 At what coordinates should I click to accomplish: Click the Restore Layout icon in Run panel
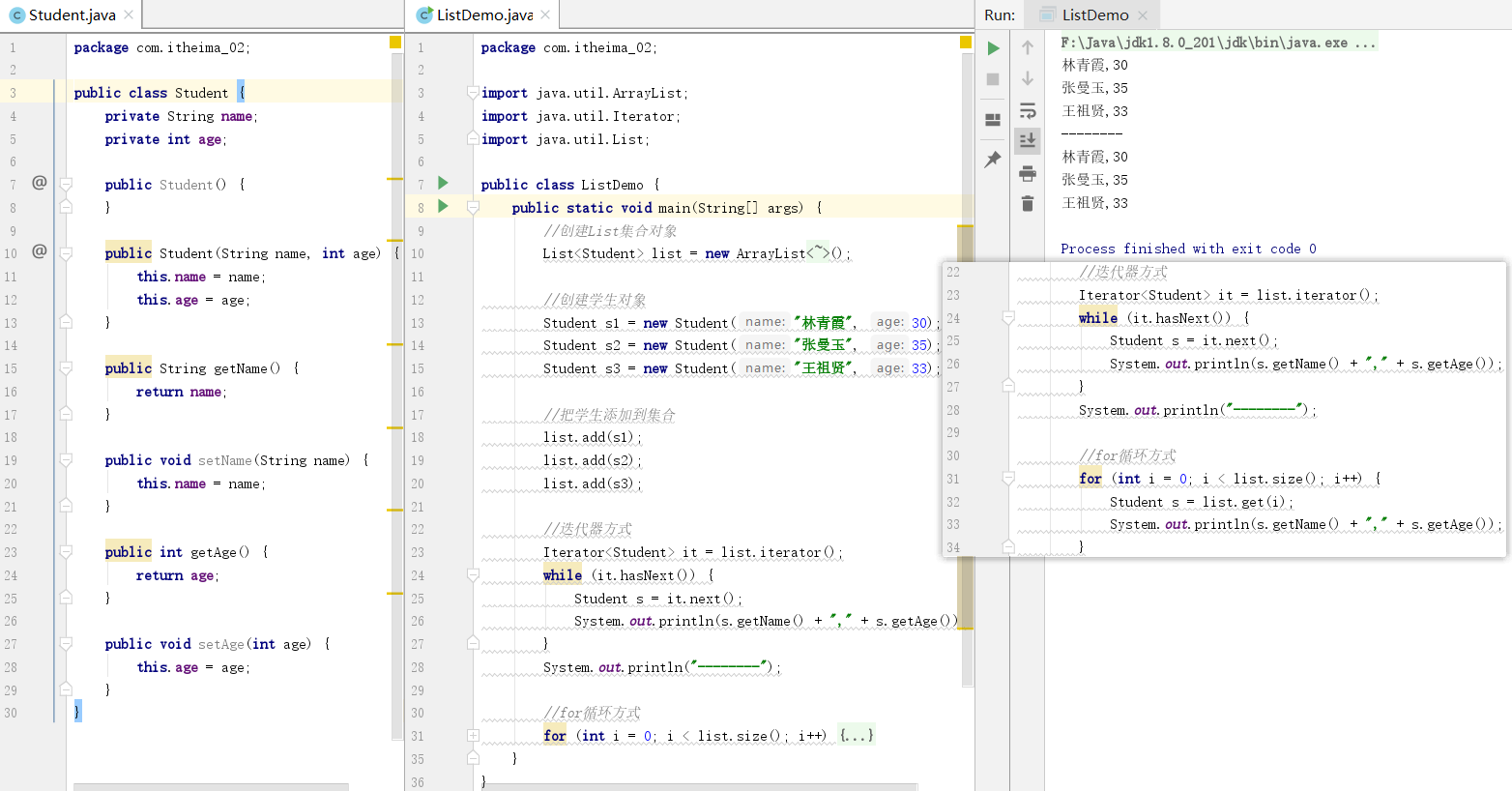click(x=993, y=120)
